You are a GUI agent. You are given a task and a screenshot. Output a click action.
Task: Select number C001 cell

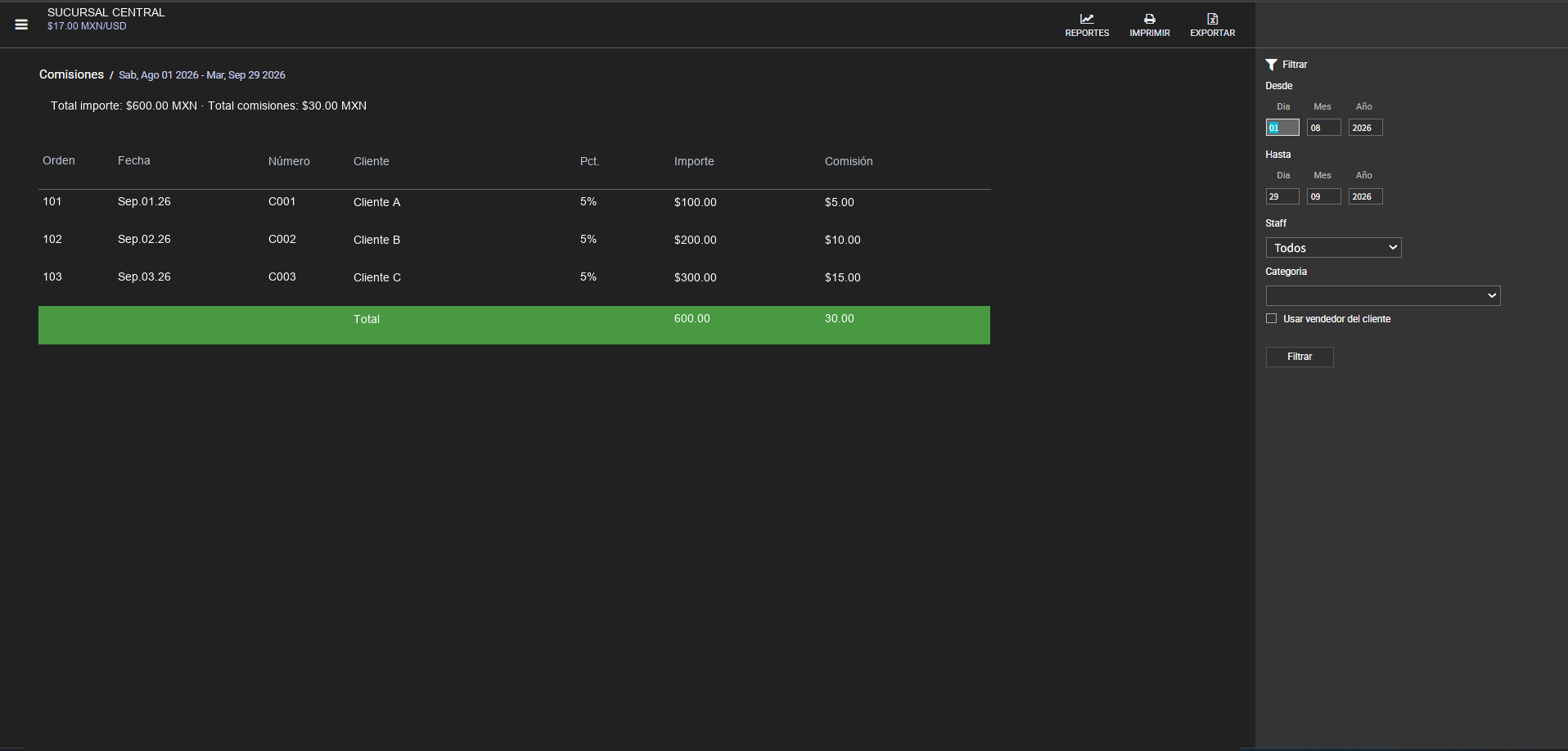click(x=282, y=201)
